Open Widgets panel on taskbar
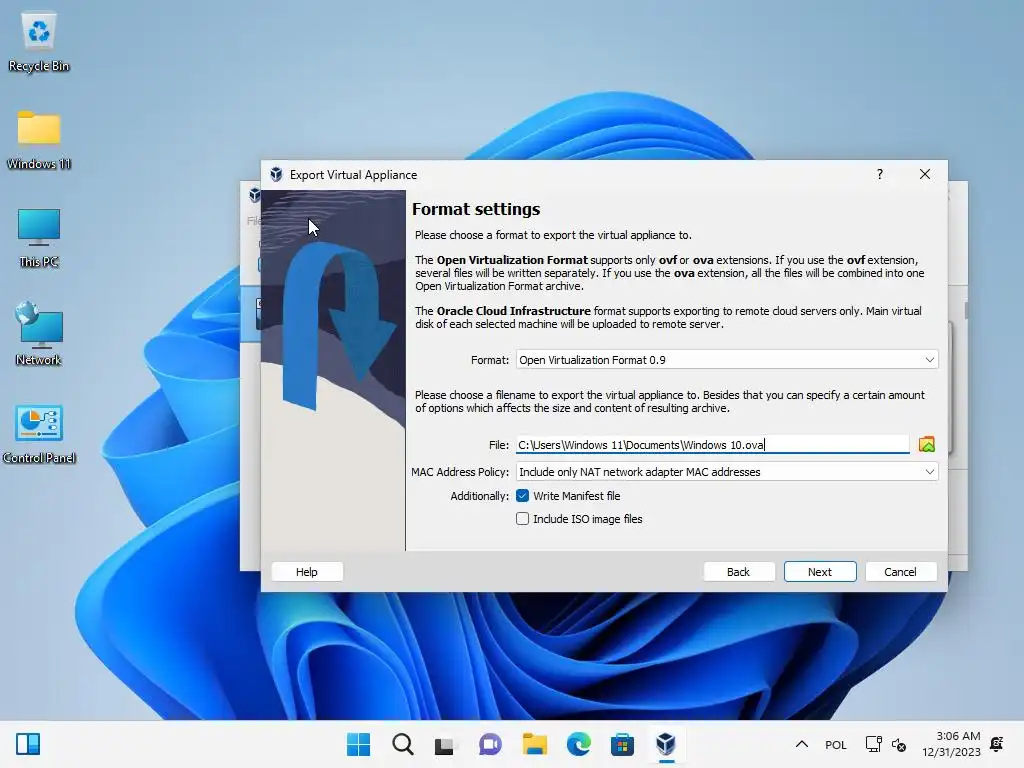Viewport: 1024px width, 768px height. pyautogui.click(x=28, y=744)
